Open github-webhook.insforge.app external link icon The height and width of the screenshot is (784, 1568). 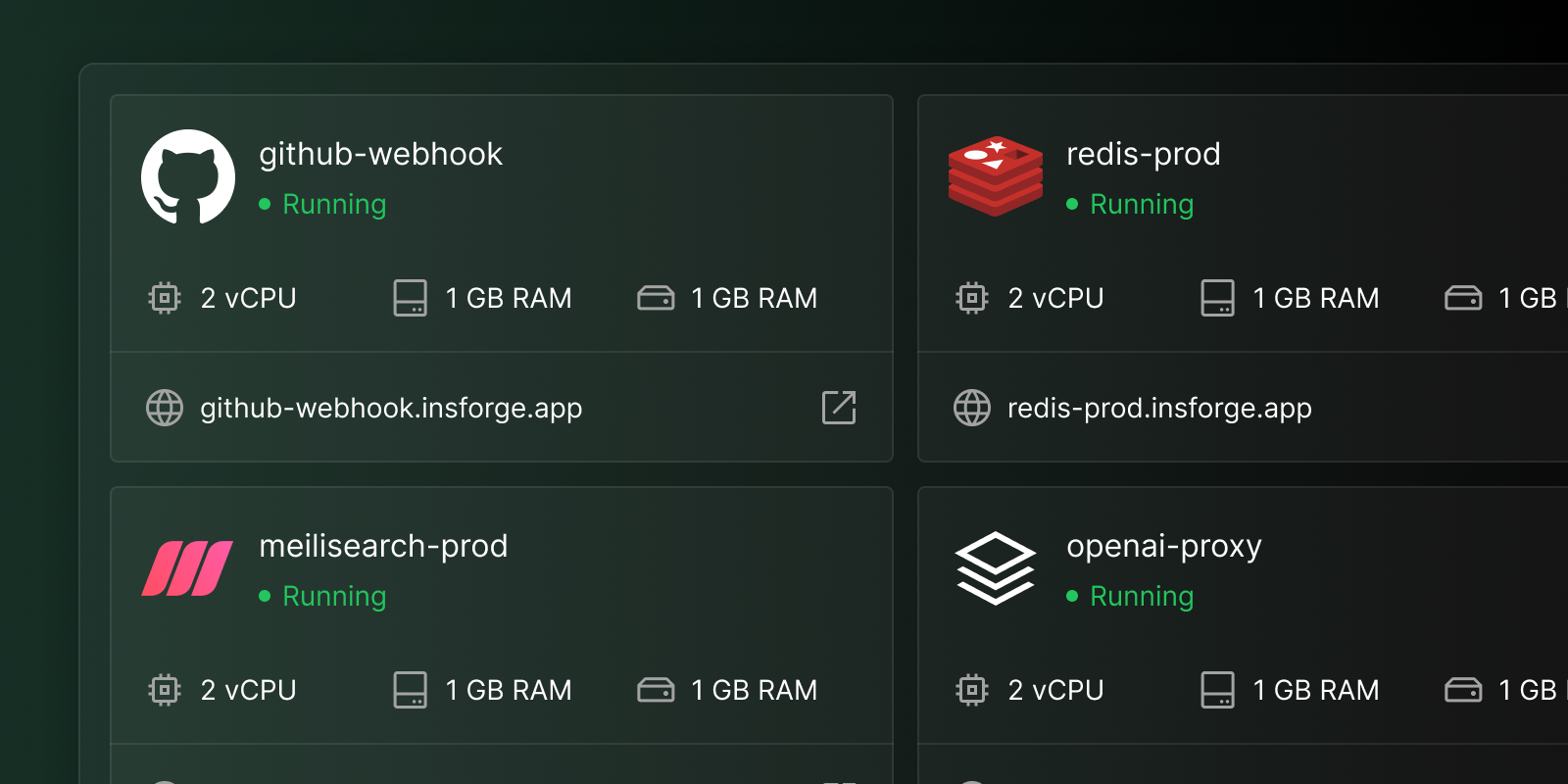pyautogui.click(x=839, y=408)
